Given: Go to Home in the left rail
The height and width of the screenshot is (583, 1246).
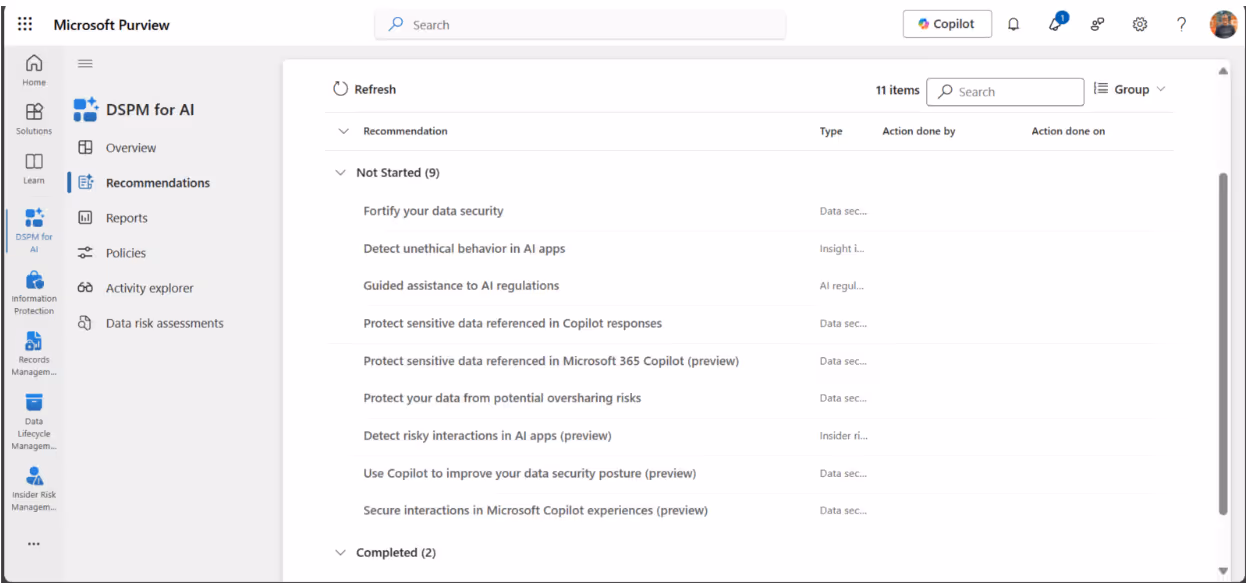Looking at the screenshot, I should 34,69.
